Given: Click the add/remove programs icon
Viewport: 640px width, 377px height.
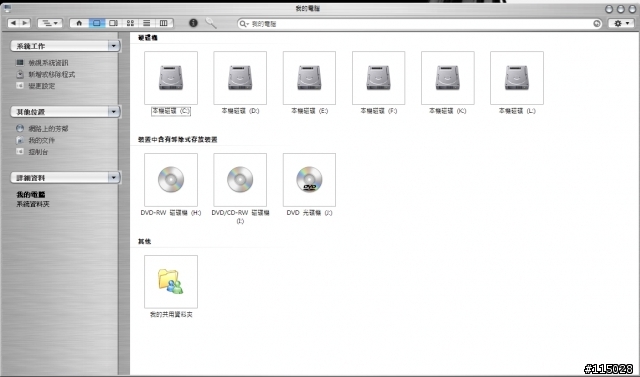Looking at the screenshot, I should (20, 74).
